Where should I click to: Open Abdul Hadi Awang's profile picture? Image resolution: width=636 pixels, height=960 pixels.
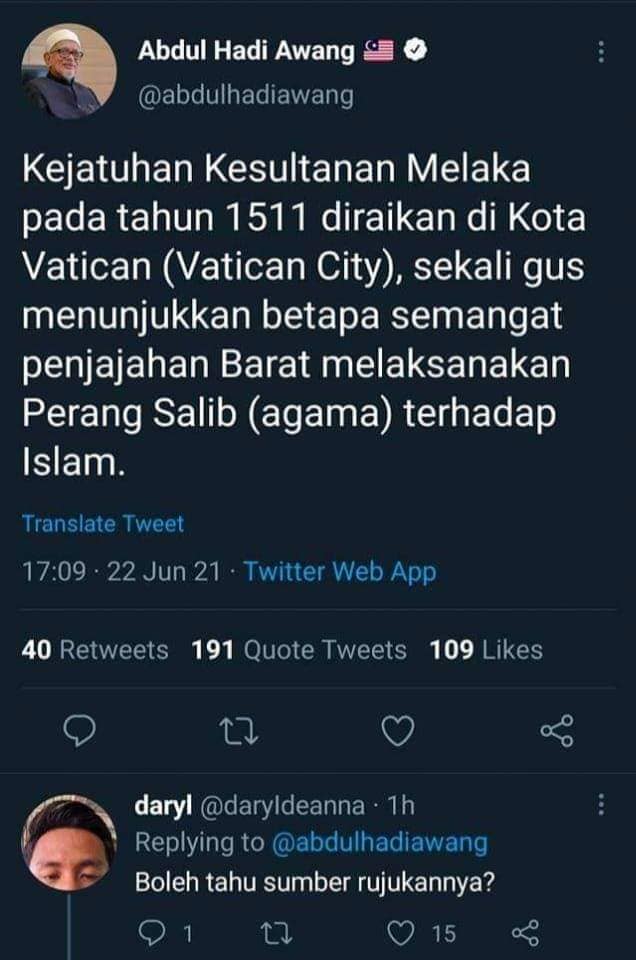[x=69, y=71]
